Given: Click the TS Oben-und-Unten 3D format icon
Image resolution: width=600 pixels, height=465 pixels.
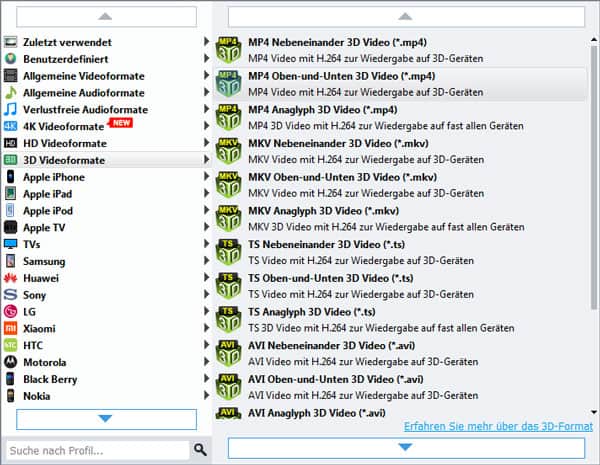Looking at the screenshot, I should tap(228, 286).
